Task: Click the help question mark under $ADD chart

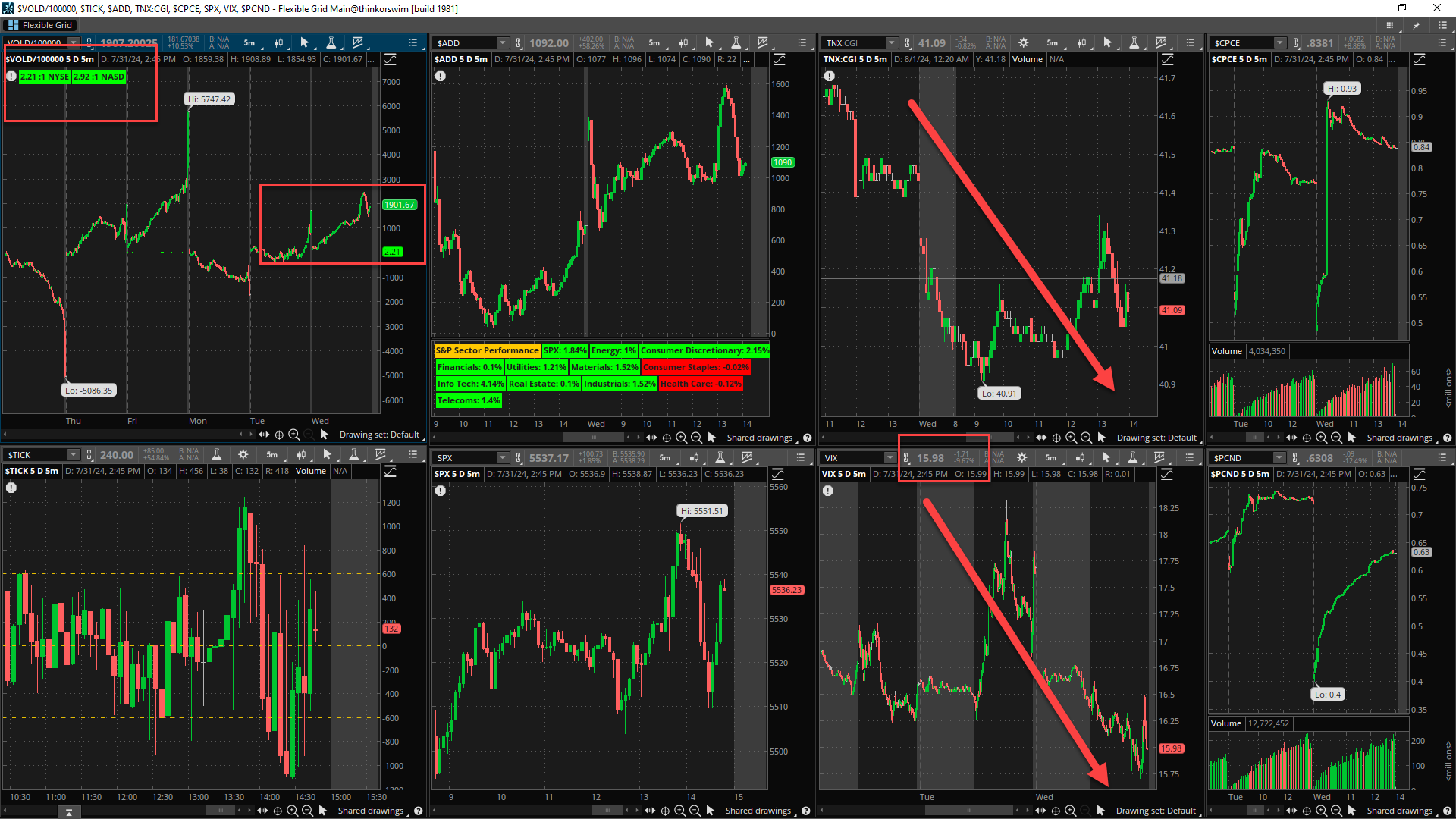Action: [808, 438]
